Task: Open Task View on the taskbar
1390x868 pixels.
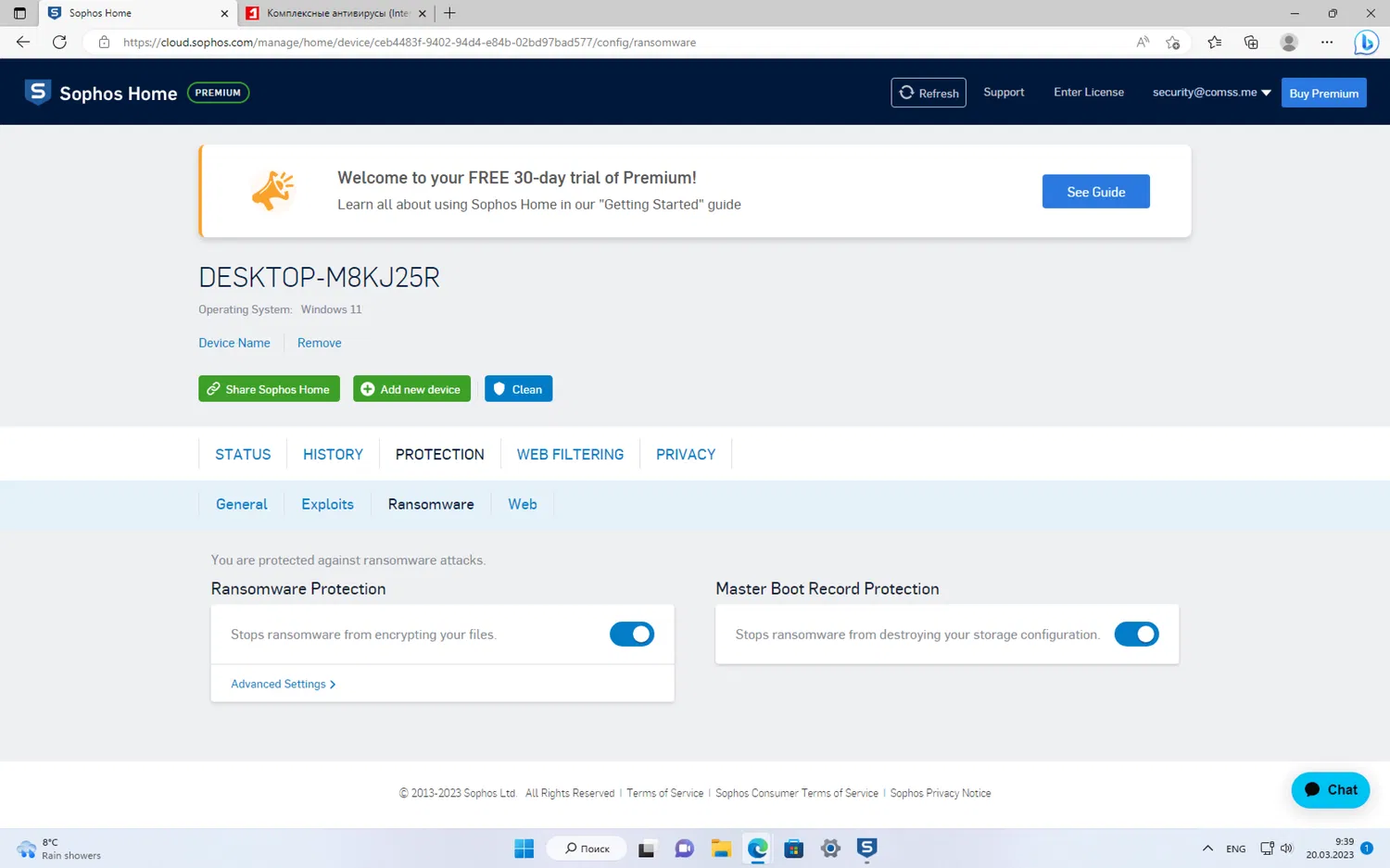Action: point(647,849)
